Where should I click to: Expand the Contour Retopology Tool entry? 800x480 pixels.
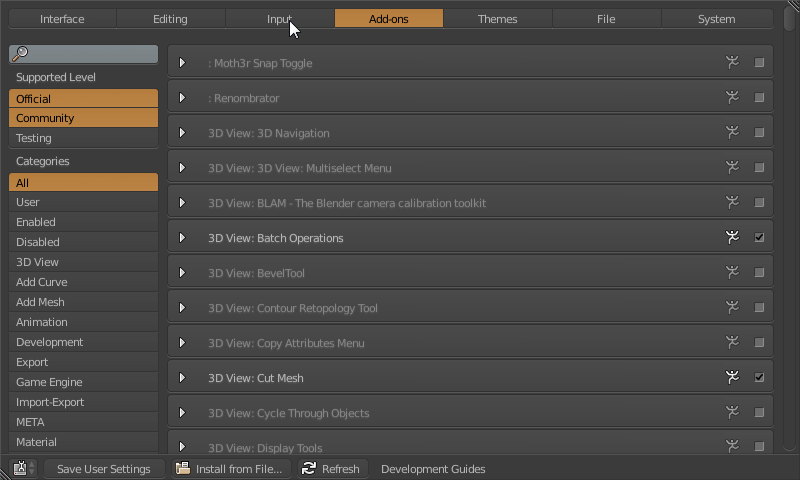pos(182,308)
